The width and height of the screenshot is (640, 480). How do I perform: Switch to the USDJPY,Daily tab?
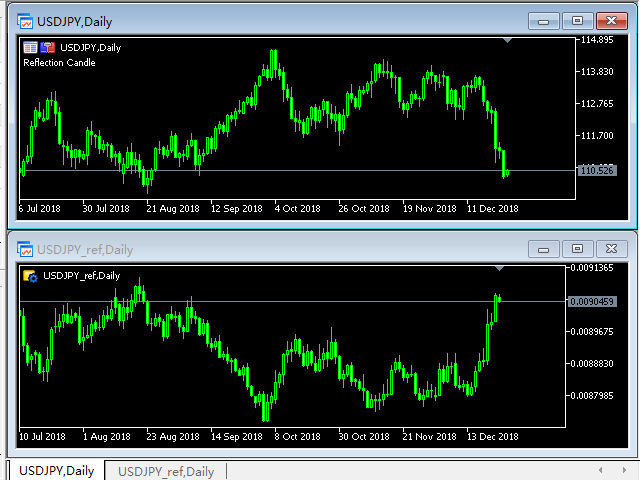(x=56, y=471)
